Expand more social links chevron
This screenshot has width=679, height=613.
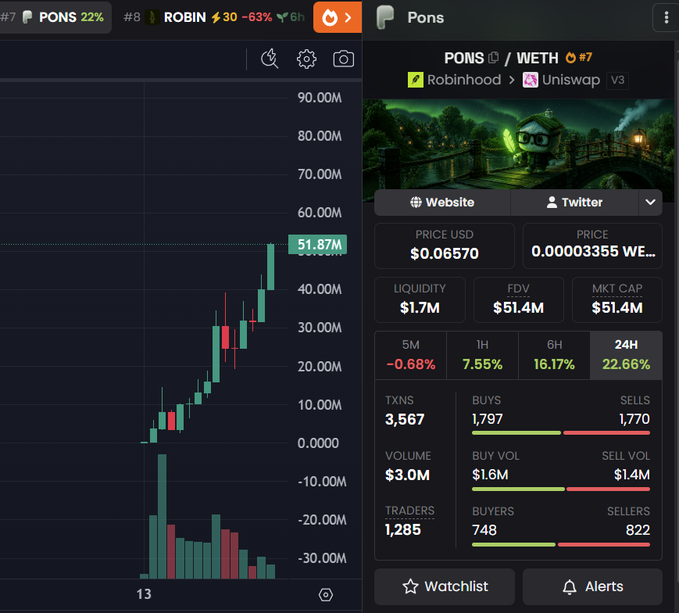[650, 202]
